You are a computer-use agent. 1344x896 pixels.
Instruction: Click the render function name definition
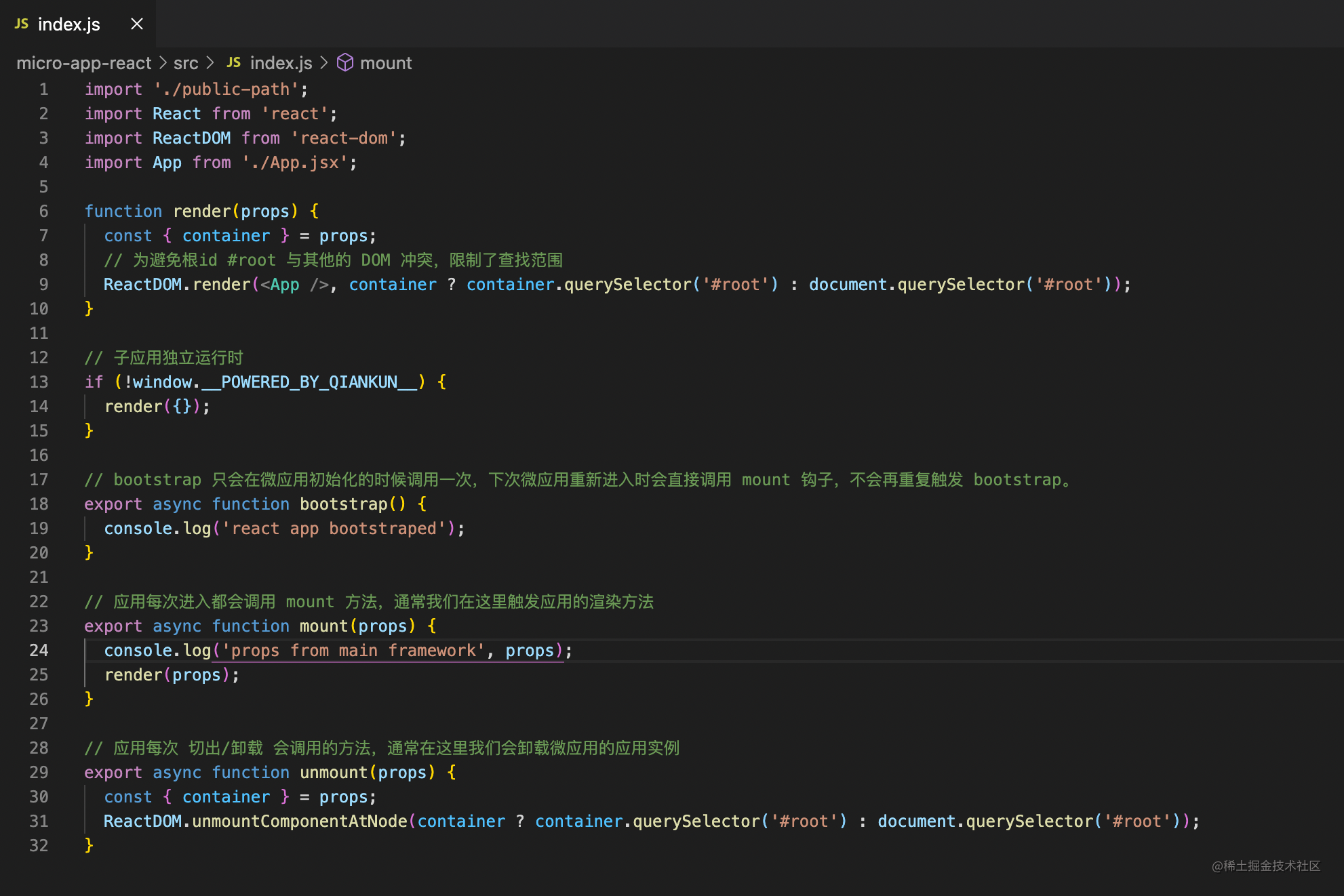201,211
